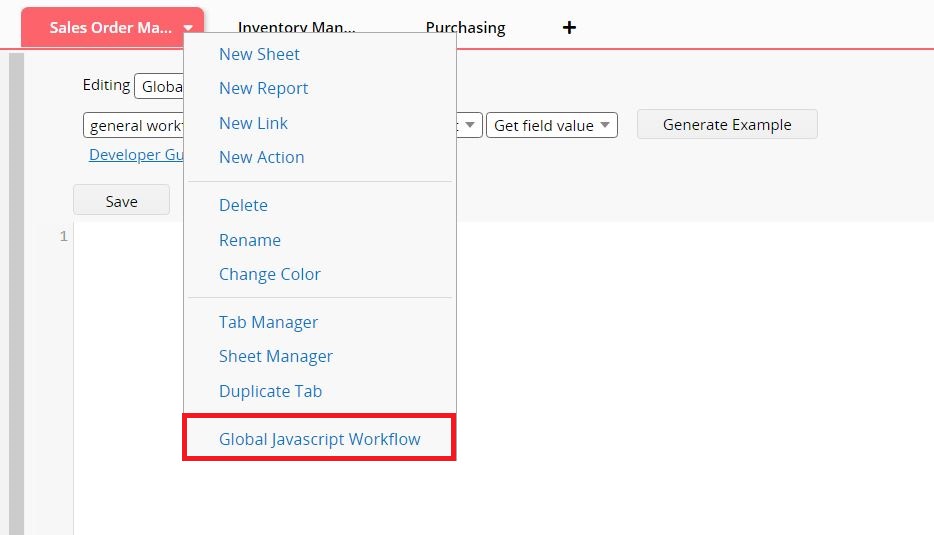Open Change Color option
Image resolution: width=934 pixels, height=535 pixels.
click(269, 274)
